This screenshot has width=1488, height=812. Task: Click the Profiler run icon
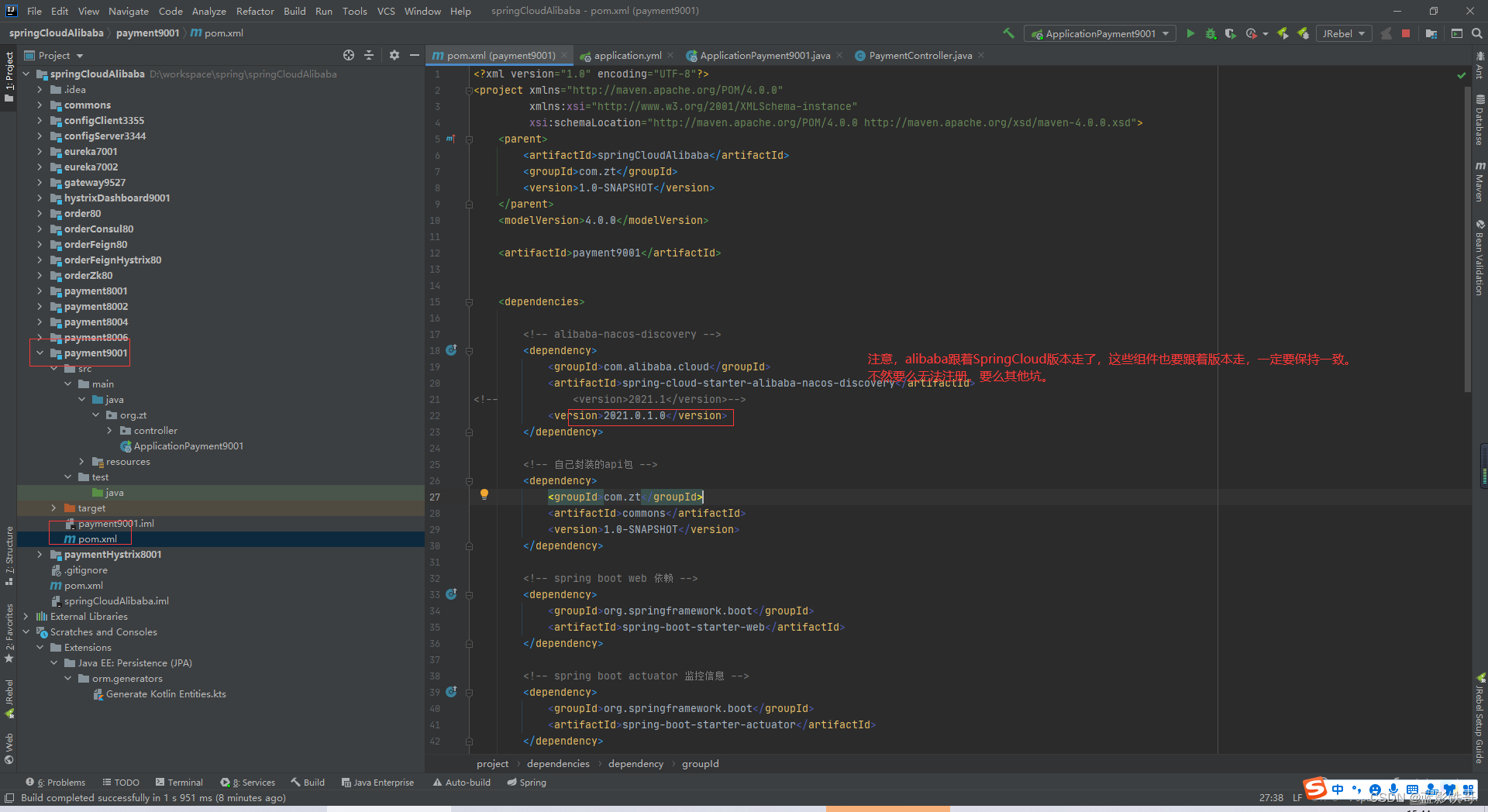point(1251,33)
